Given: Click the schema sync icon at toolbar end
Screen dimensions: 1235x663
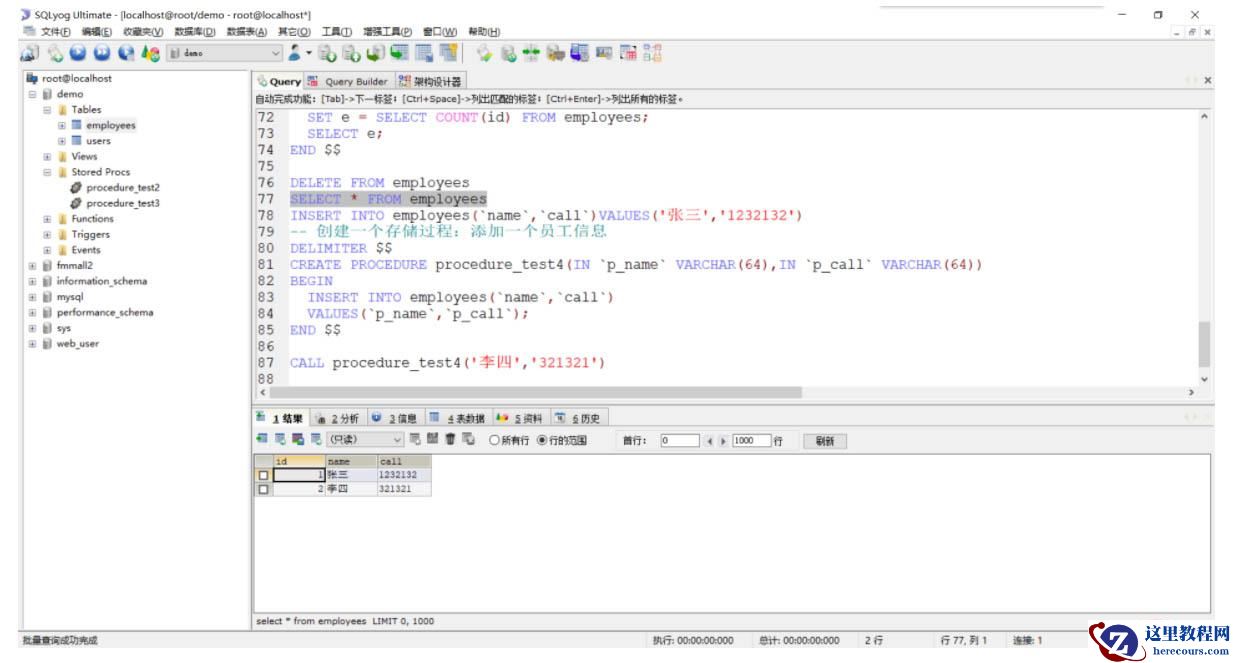Looking at the screenshot, I should pyautogui.click(x=652, y=53).
